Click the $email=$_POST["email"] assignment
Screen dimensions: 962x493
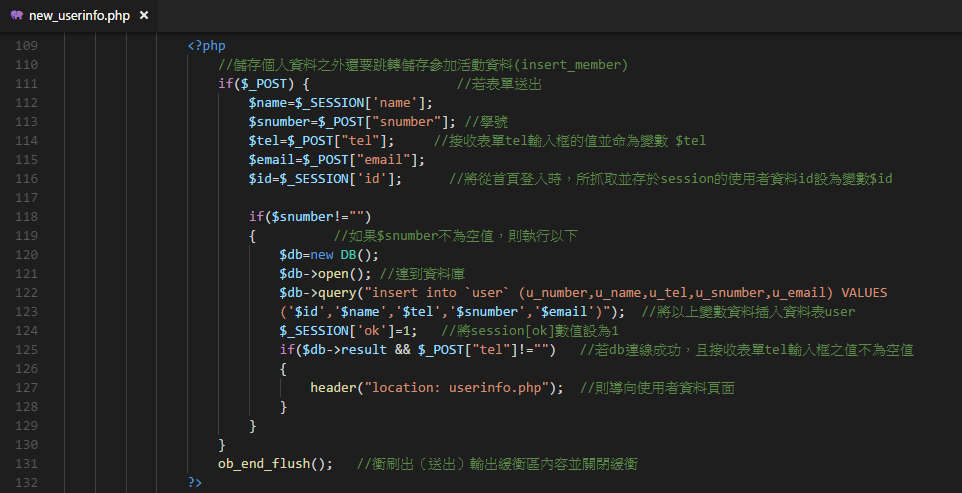[x=337, y=159]
